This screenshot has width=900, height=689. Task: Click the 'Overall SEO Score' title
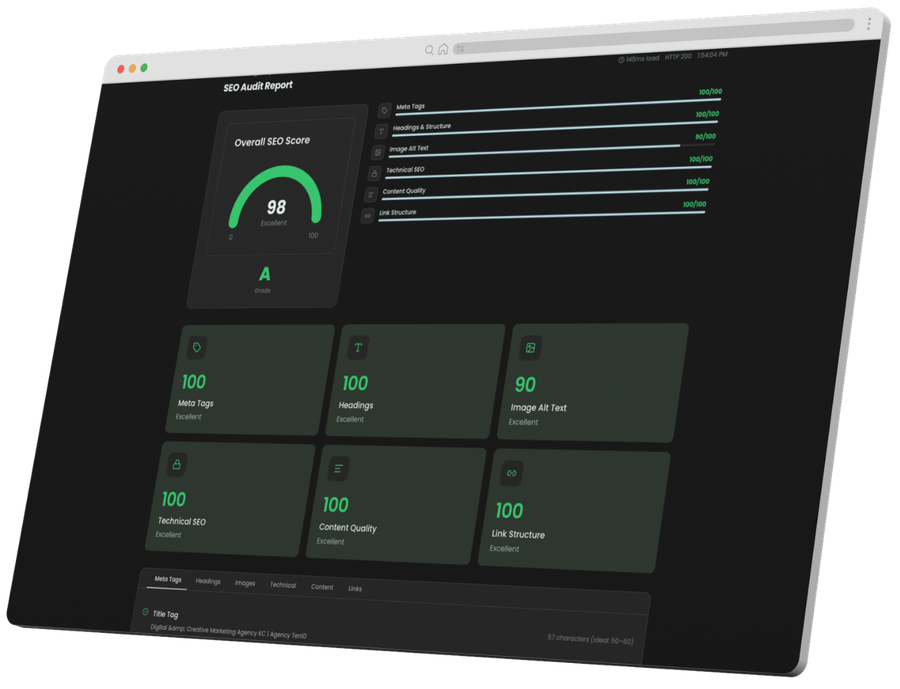[x=272, y=141]
